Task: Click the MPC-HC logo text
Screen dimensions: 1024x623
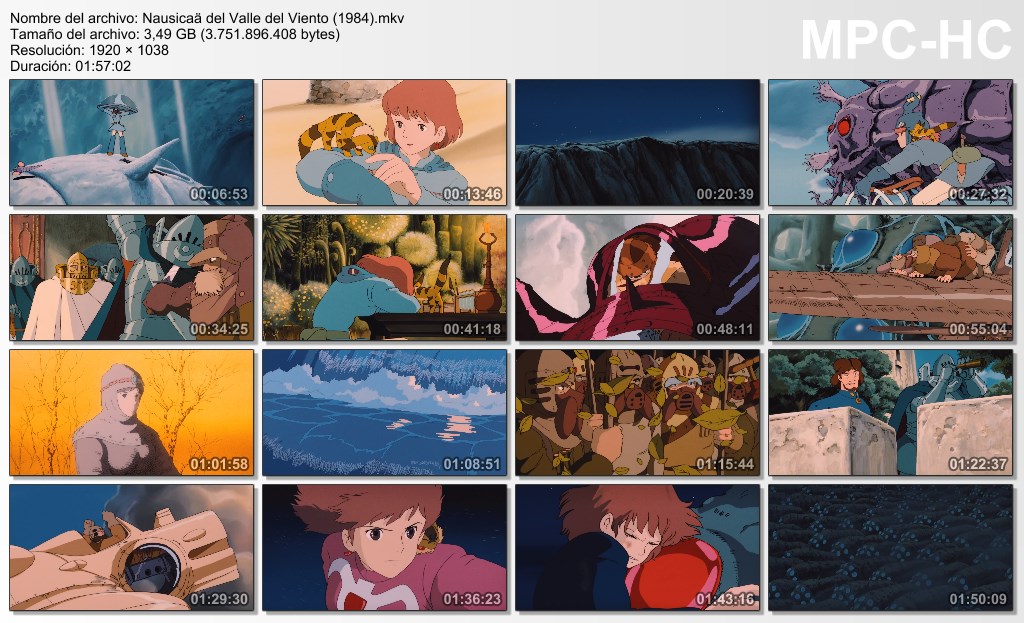Action: pyautogui.click(x=906, y=40)
